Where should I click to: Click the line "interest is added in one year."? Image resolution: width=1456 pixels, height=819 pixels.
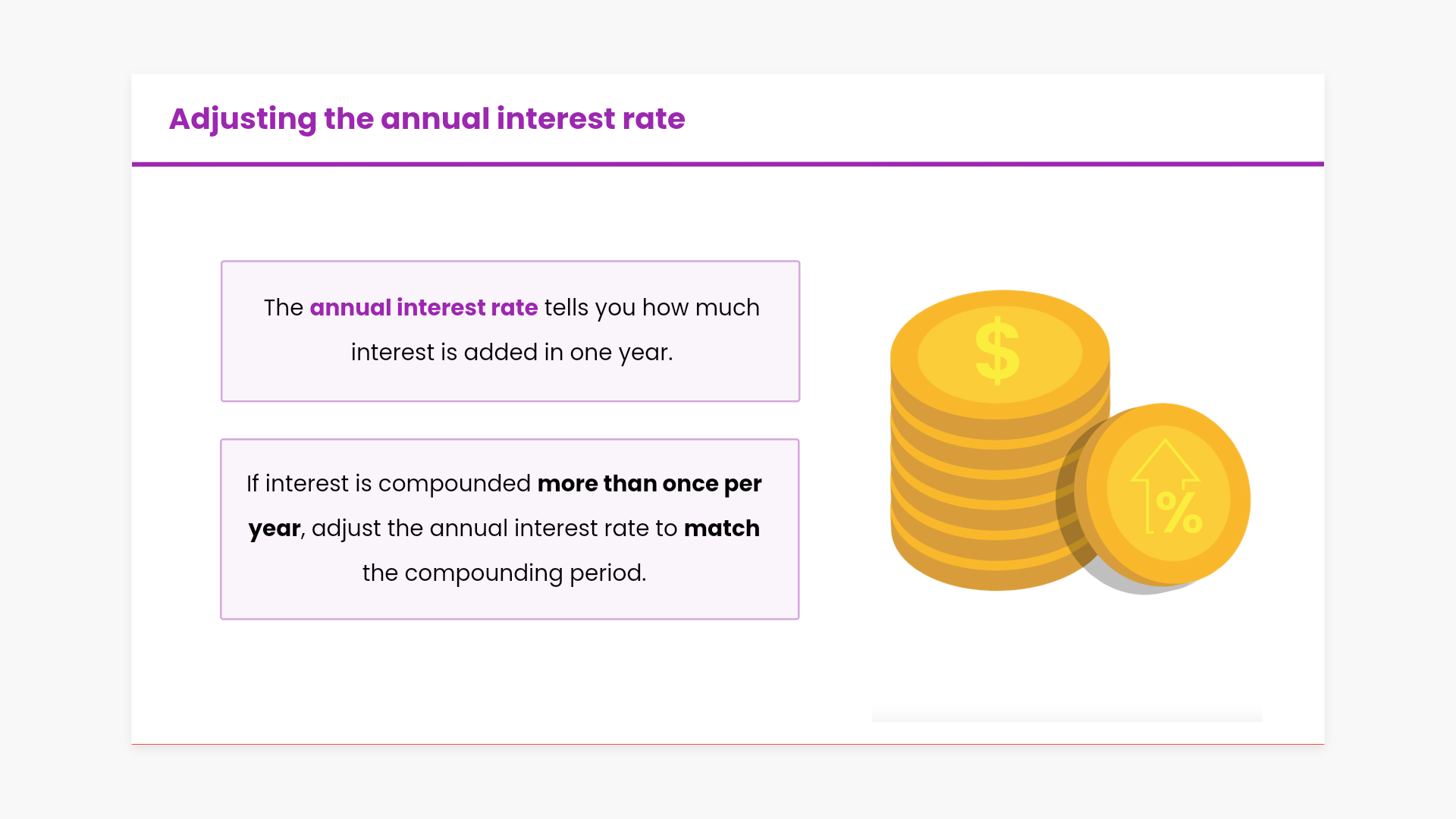coord(511,353)
